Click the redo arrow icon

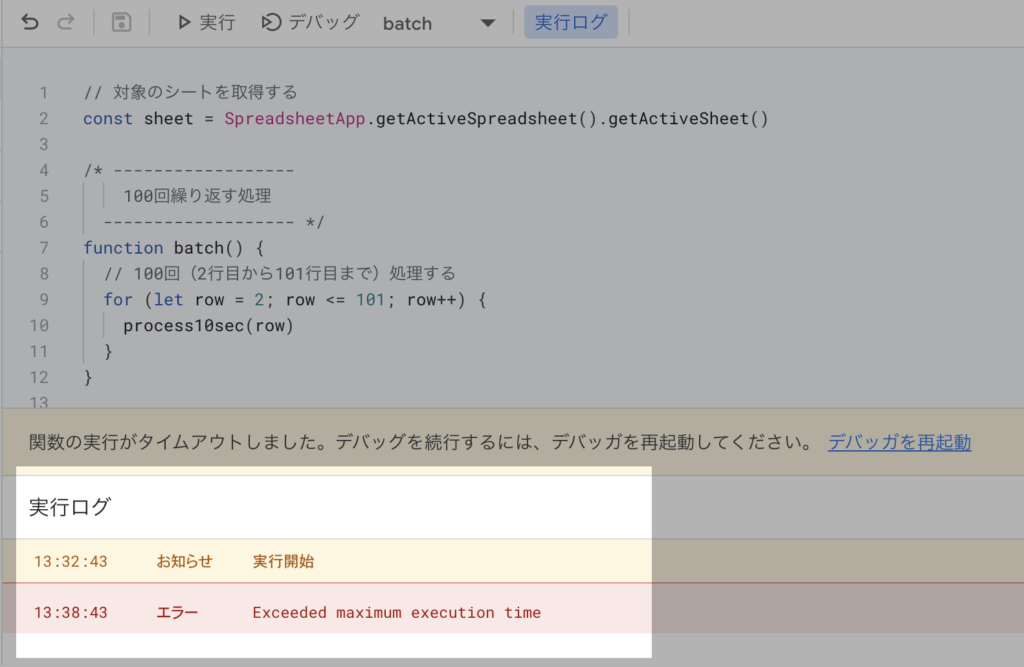(x=66, y=22)
